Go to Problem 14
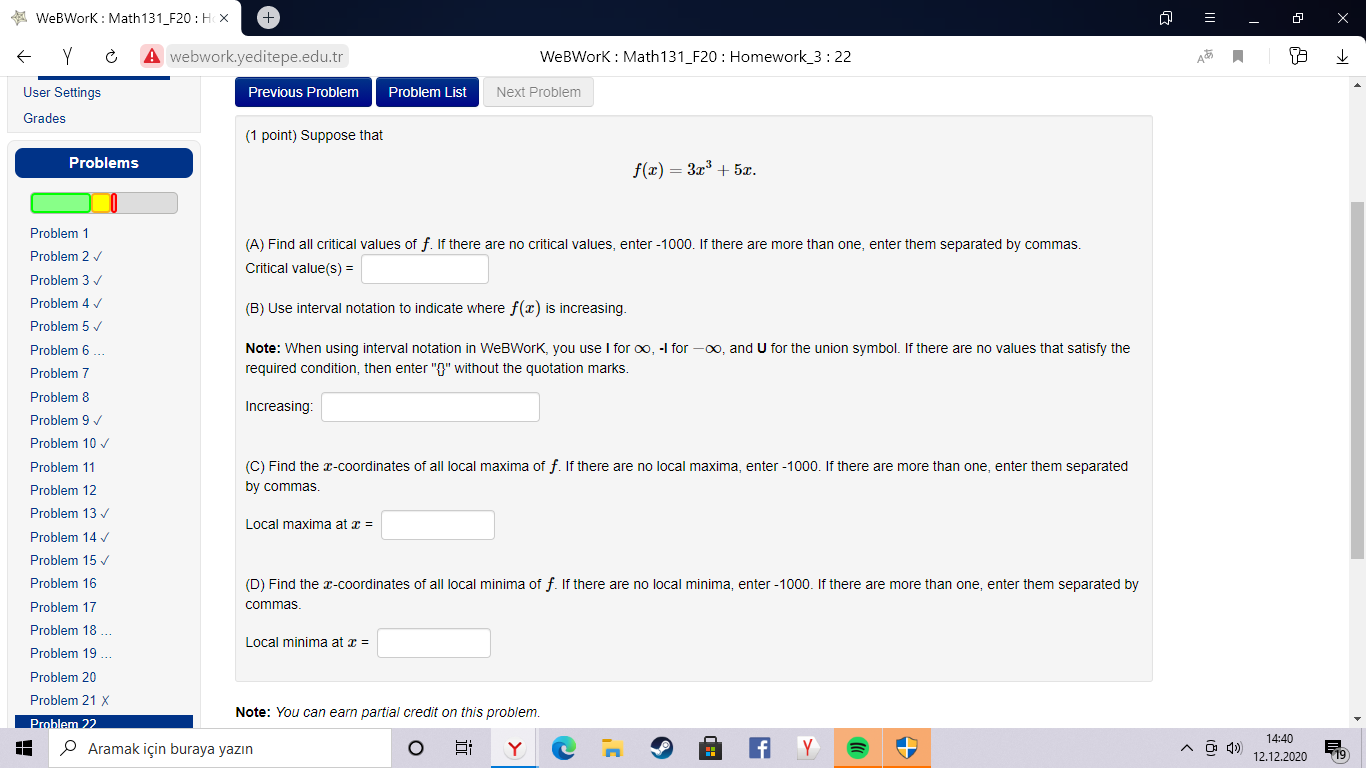The image size is (1366, 768). click(70, 537)
